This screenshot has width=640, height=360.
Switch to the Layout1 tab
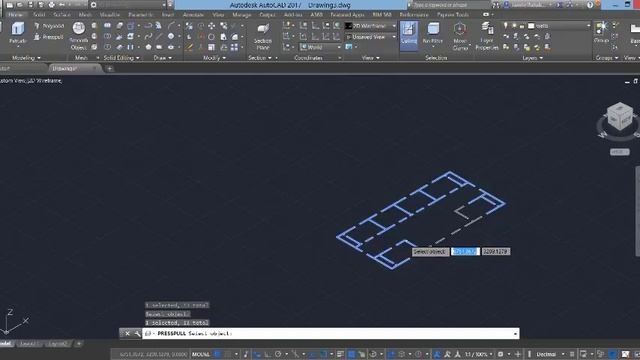click(x=28, y=344)
